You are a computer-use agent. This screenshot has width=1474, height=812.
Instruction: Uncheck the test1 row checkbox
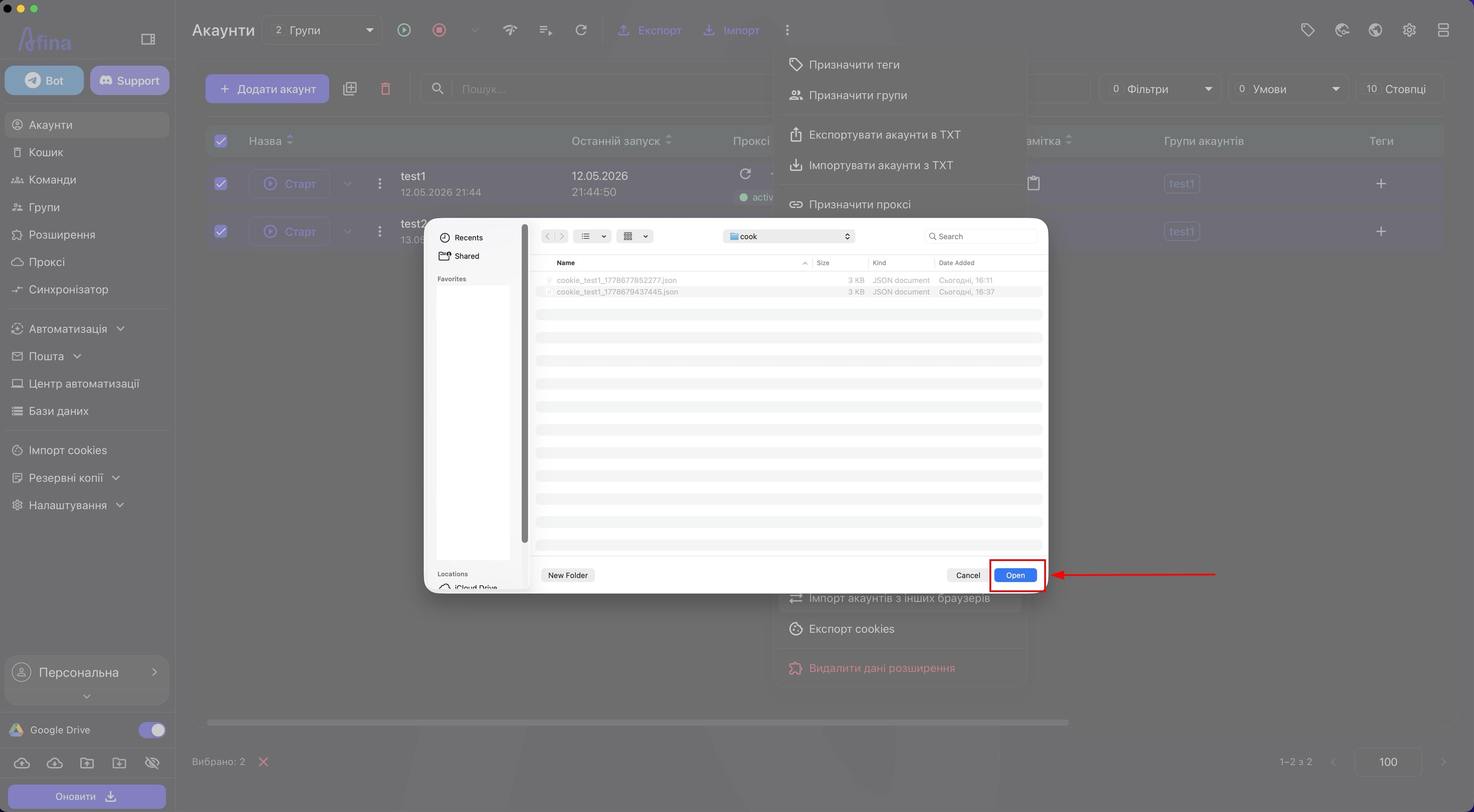click(x=220, y=184)
